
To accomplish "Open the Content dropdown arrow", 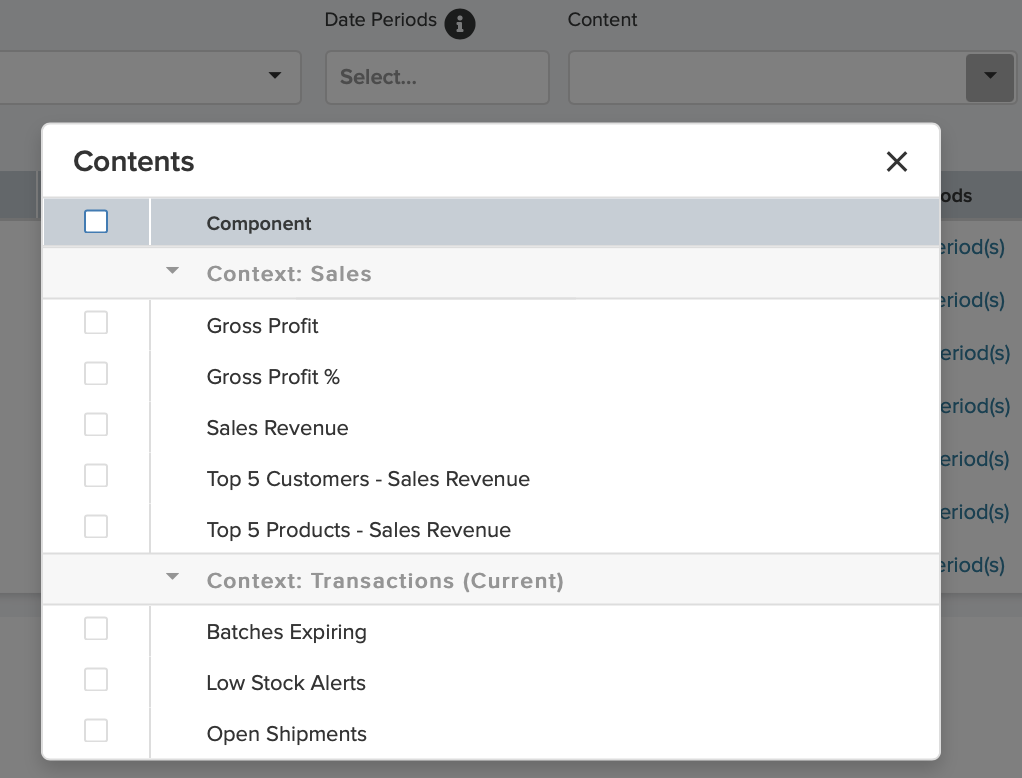I will tap(989, 78).
